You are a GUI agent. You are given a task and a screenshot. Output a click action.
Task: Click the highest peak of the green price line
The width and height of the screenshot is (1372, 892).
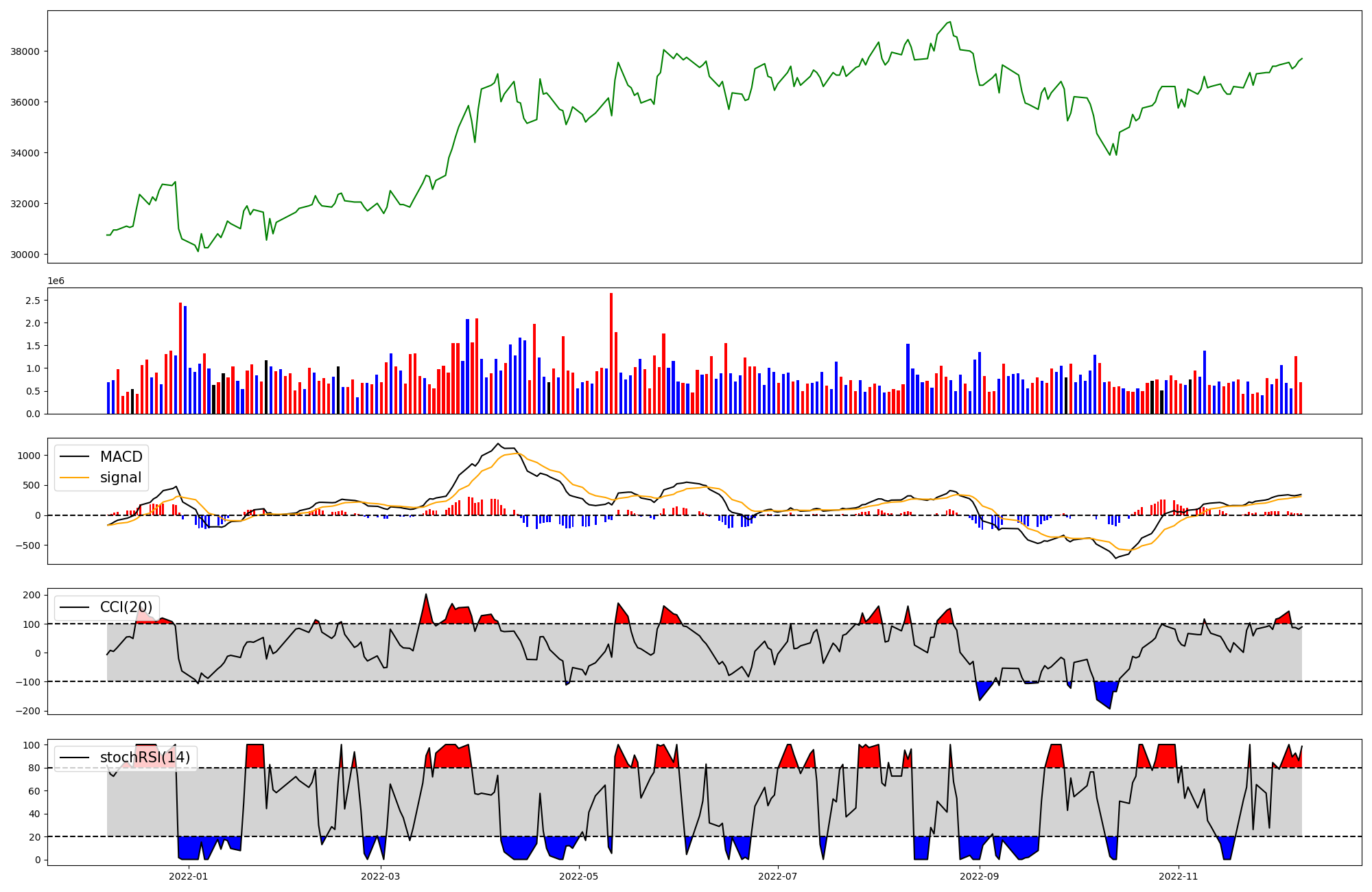[950, 22]
